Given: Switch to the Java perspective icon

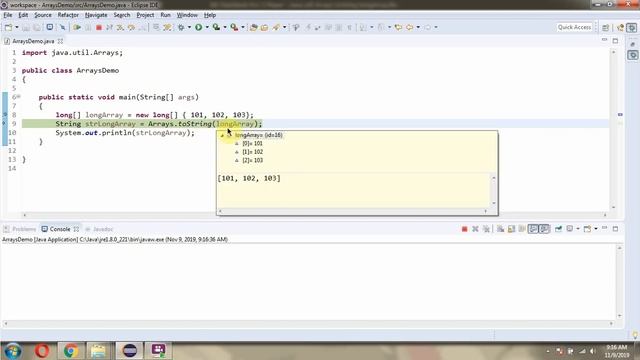Looking at the screenshot, I should 620,27.
